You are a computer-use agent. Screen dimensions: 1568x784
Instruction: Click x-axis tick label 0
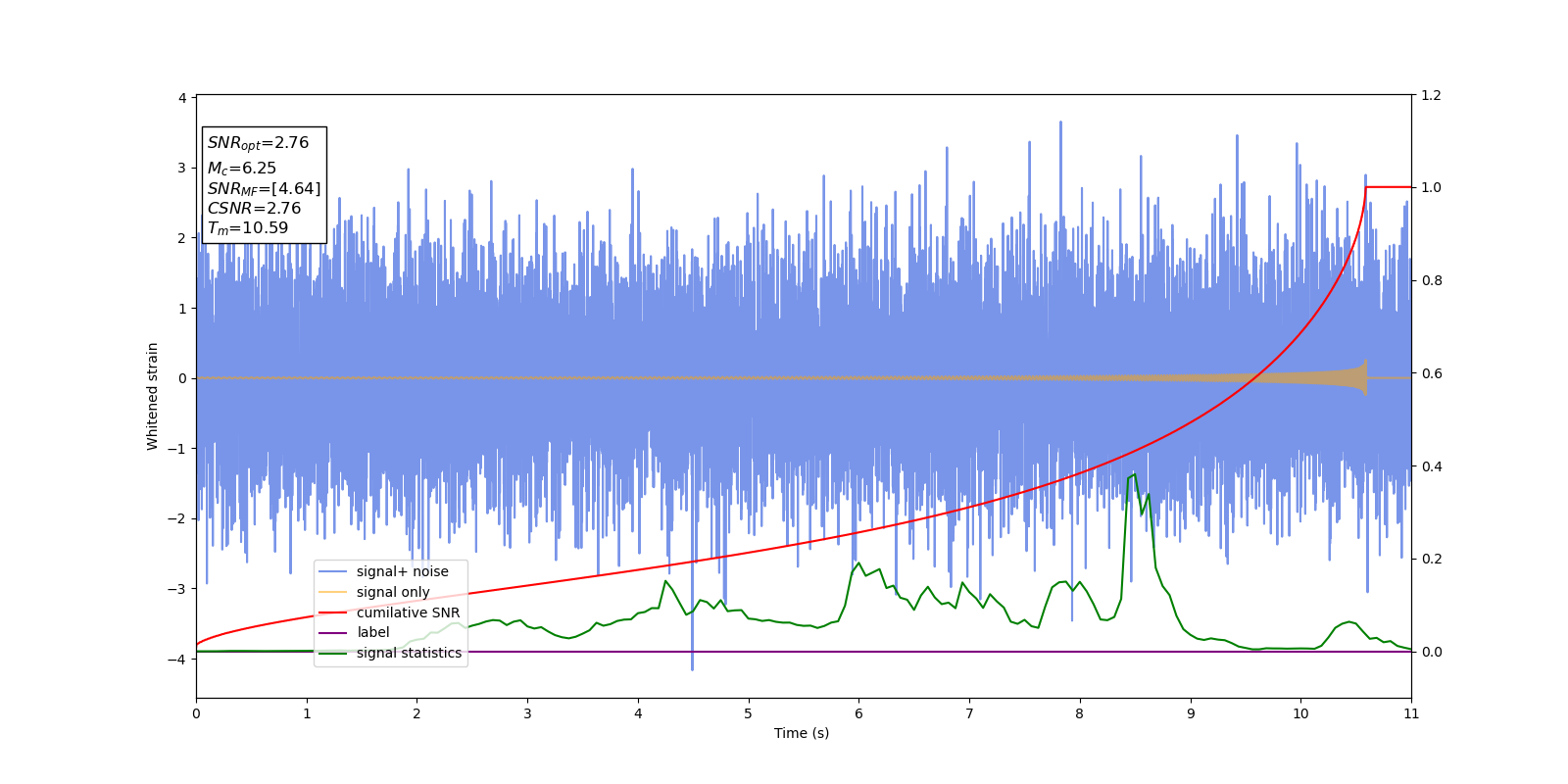[x=196, y=713]
